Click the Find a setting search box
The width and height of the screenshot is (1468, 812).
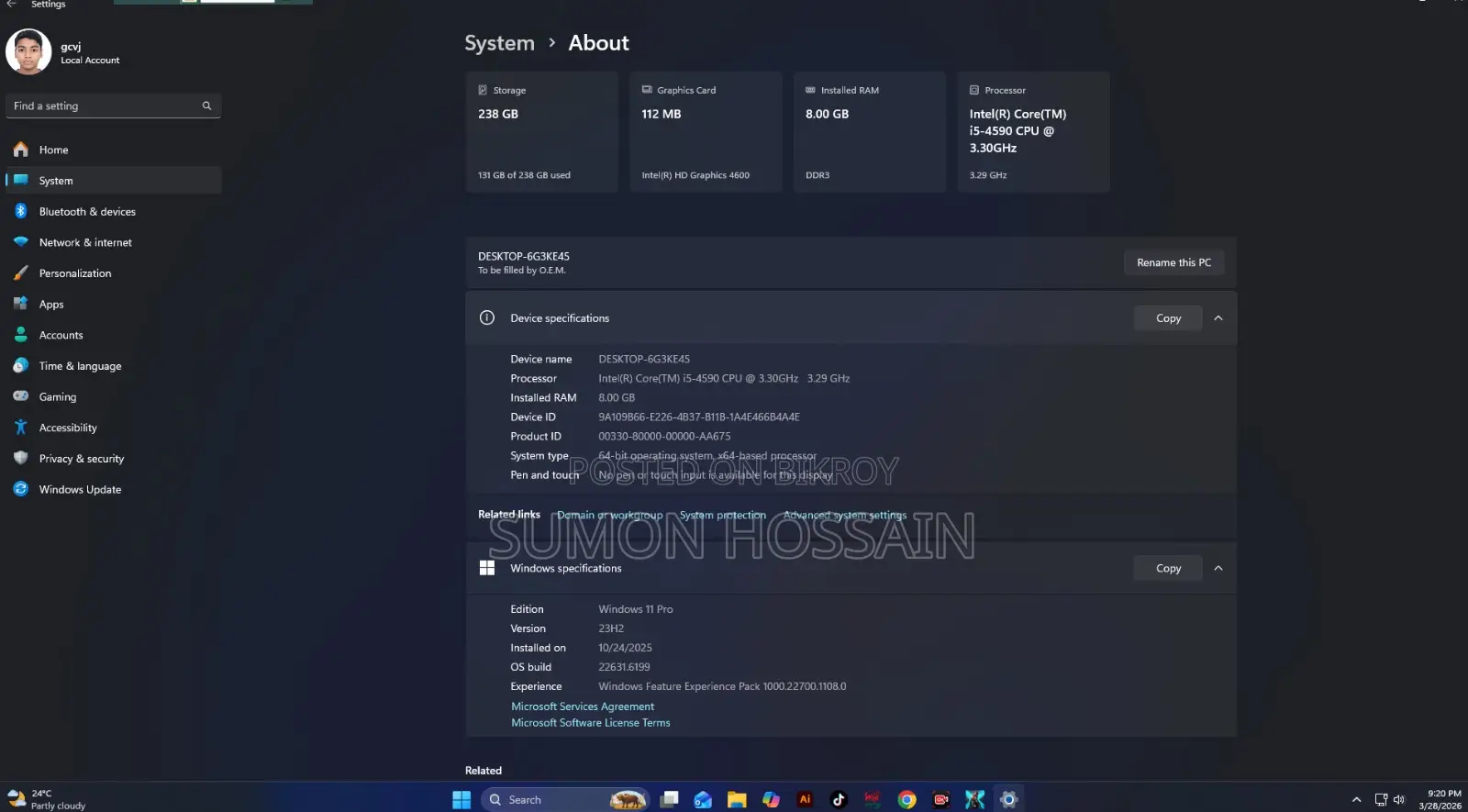(113, 106)
